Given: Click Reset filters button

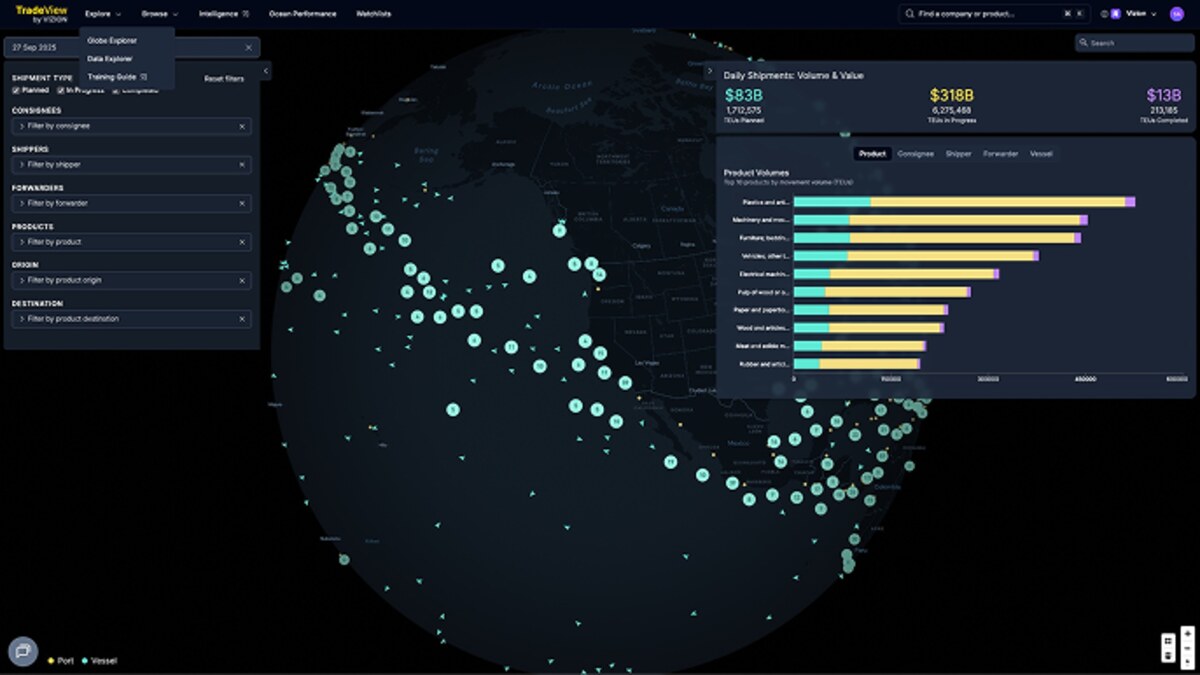Looking at the screenshot, I should 224,78.
